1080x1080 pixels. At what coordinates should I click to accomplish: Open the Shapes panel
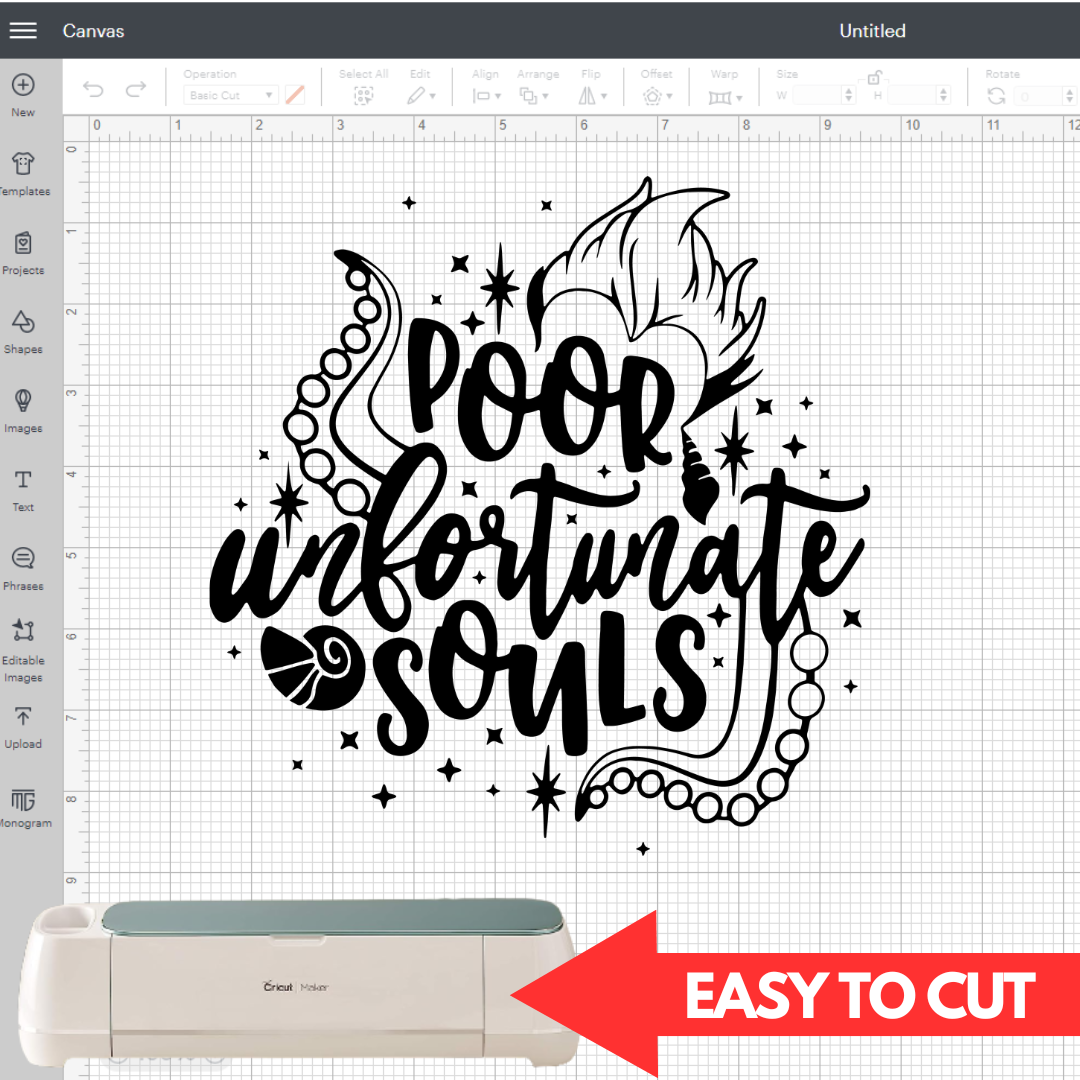[x=23, y=332]
